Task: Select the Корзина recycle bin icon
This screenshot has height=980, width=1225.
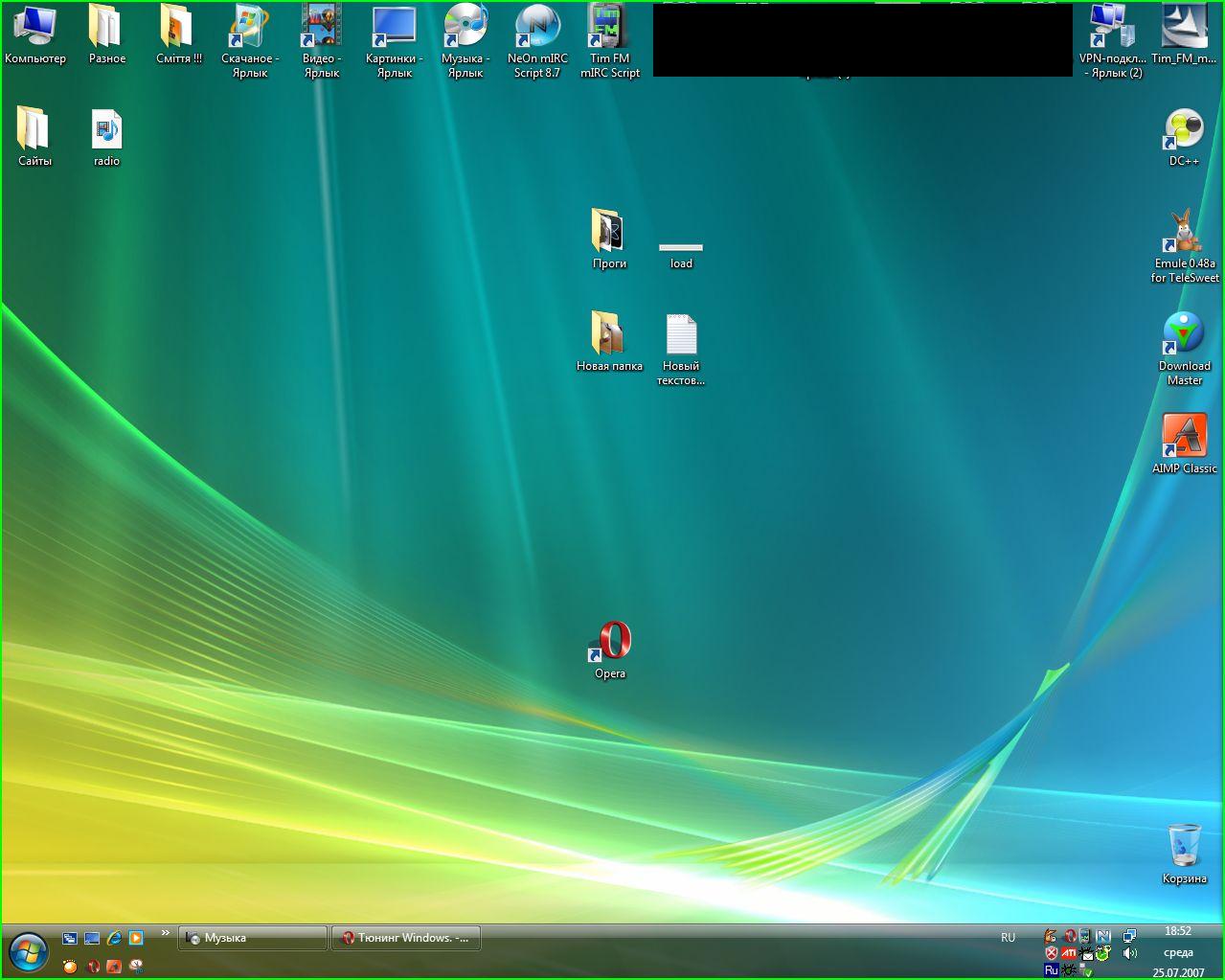Action: [x=1184, y=846]
